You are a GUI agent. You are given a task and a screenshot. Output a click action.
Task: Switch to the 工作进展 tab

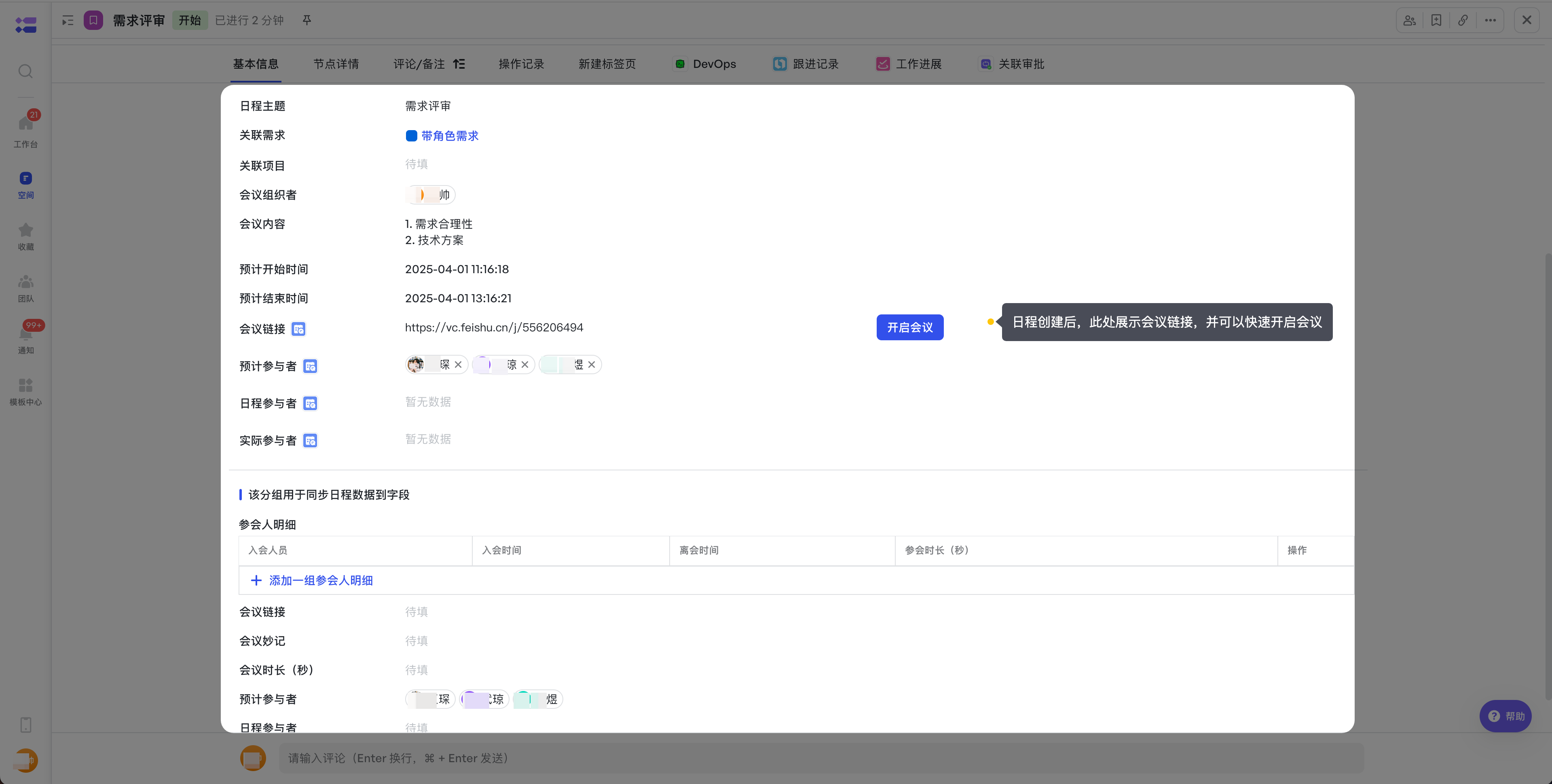(x=909, y=64)
